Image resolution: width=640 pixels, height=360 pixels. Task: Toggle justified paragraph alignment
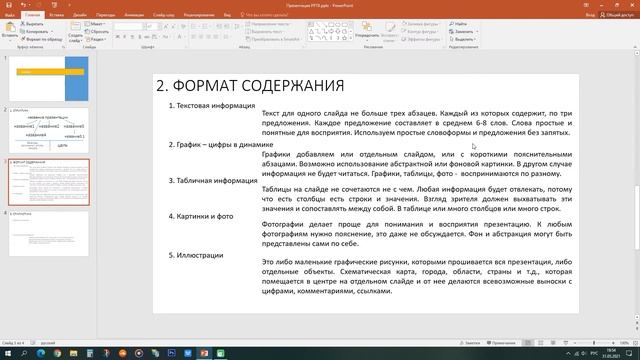(x=216, y=37)
